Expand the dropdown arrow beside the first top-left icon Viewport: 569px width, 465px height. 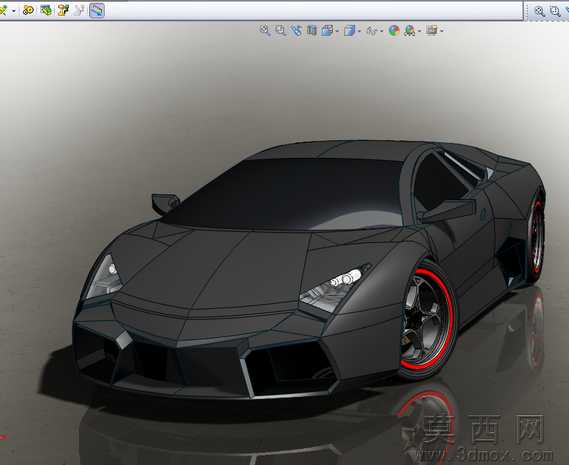(14, 11)
